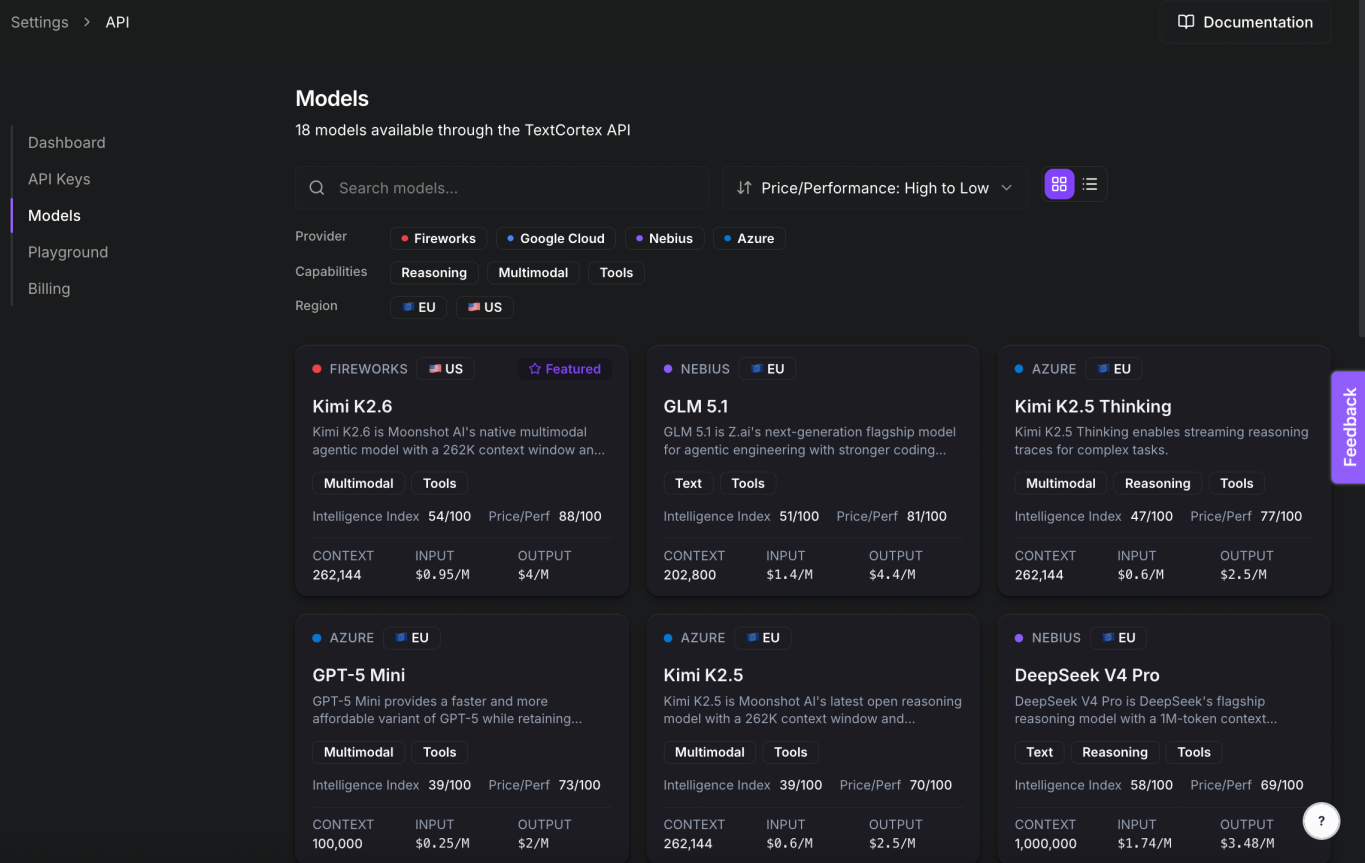
Task: Click Intelligence Index 51/100 on GLM 5.1
Action: click(741, 516)
